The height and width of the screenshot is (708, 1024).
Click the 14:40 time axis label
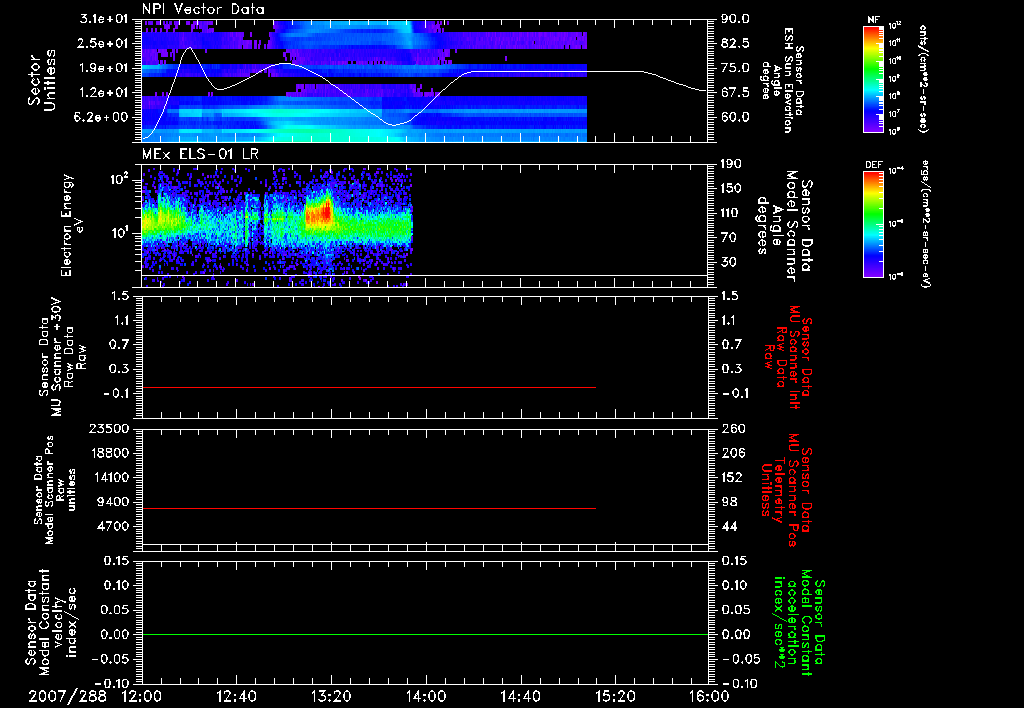pyautogui.click(x=520, y=696)
